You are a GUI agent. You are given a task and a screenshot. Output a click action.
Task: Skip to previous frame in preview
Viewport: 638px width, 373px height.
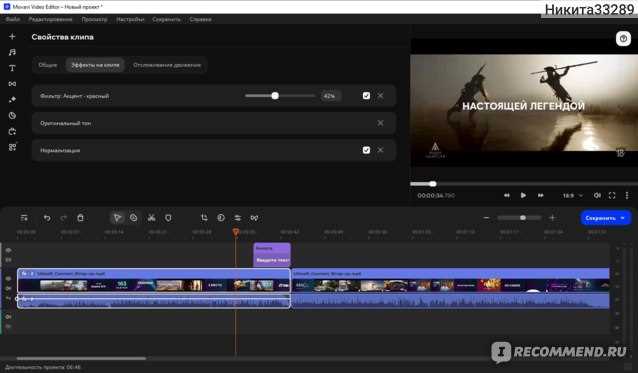click(507, 196)
